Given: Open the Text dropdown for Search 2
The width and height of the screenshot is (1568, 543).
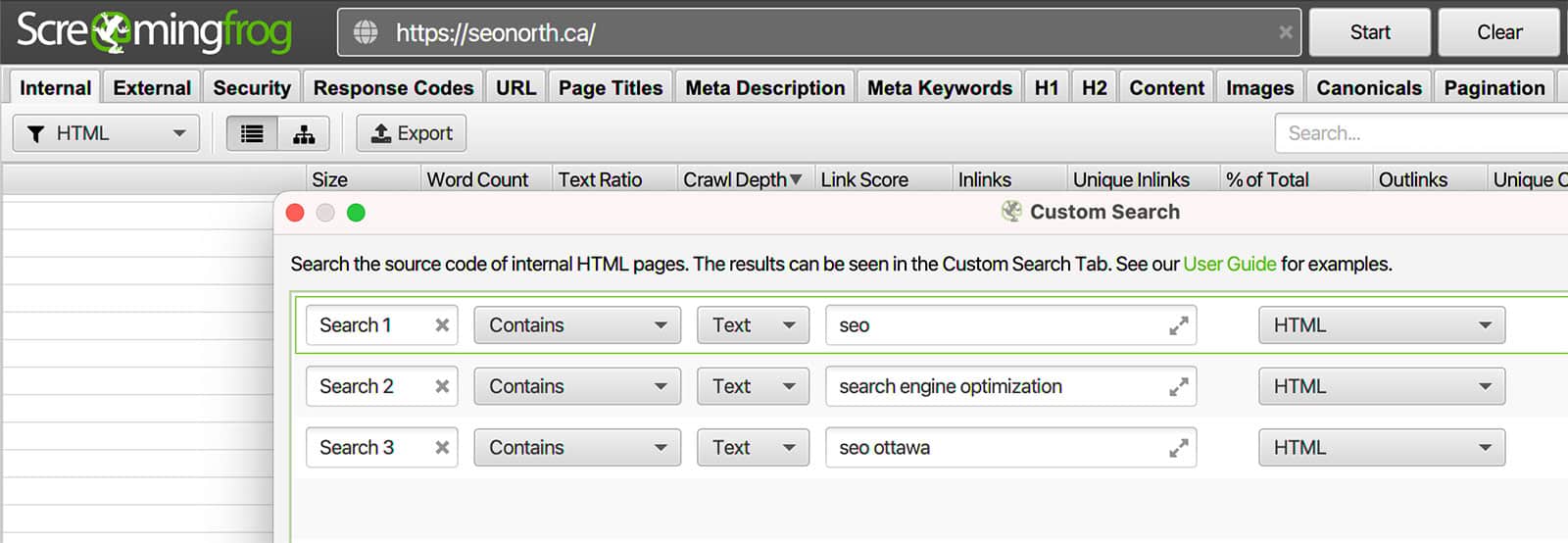Looking at the screenshot, I should [753, 386].
